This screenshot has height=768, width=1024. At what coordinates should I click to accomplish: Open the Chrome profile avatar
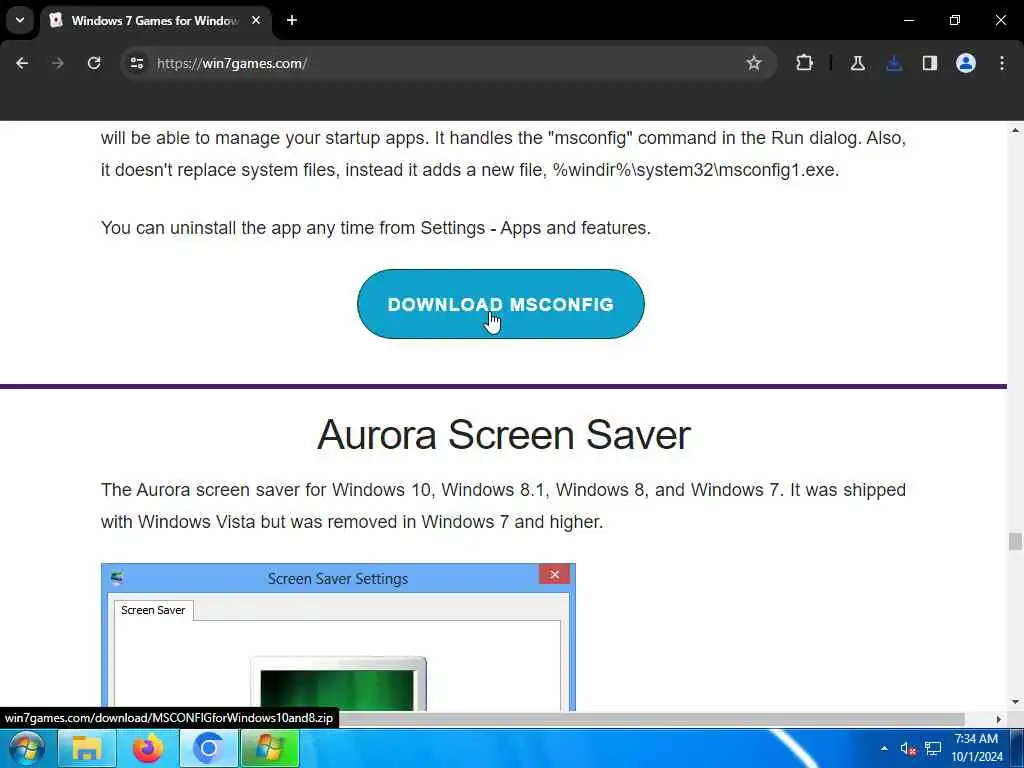(x=966, y=63)
